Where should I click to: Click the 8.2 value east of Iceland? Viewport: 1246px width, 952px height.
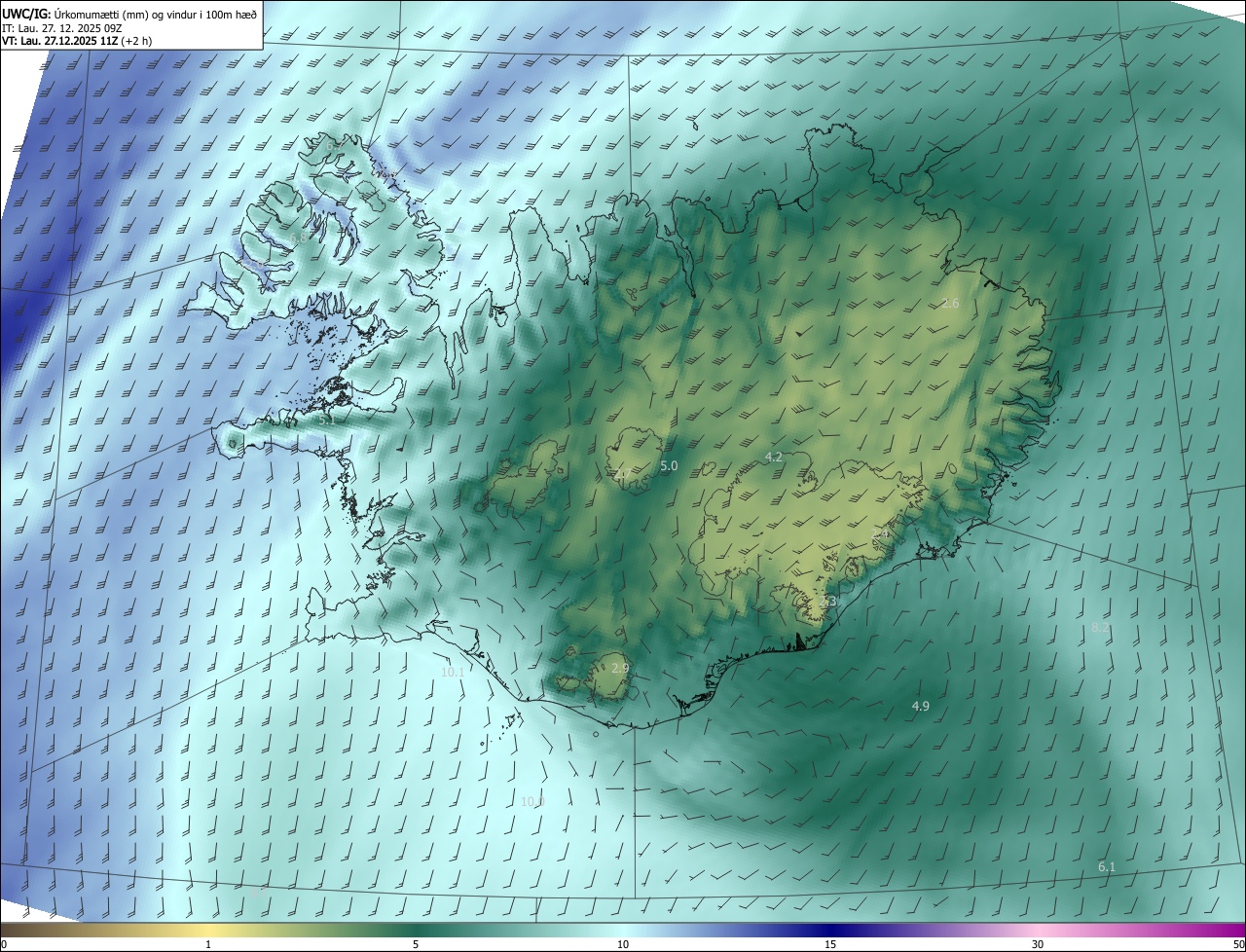tap(1101, 628)
